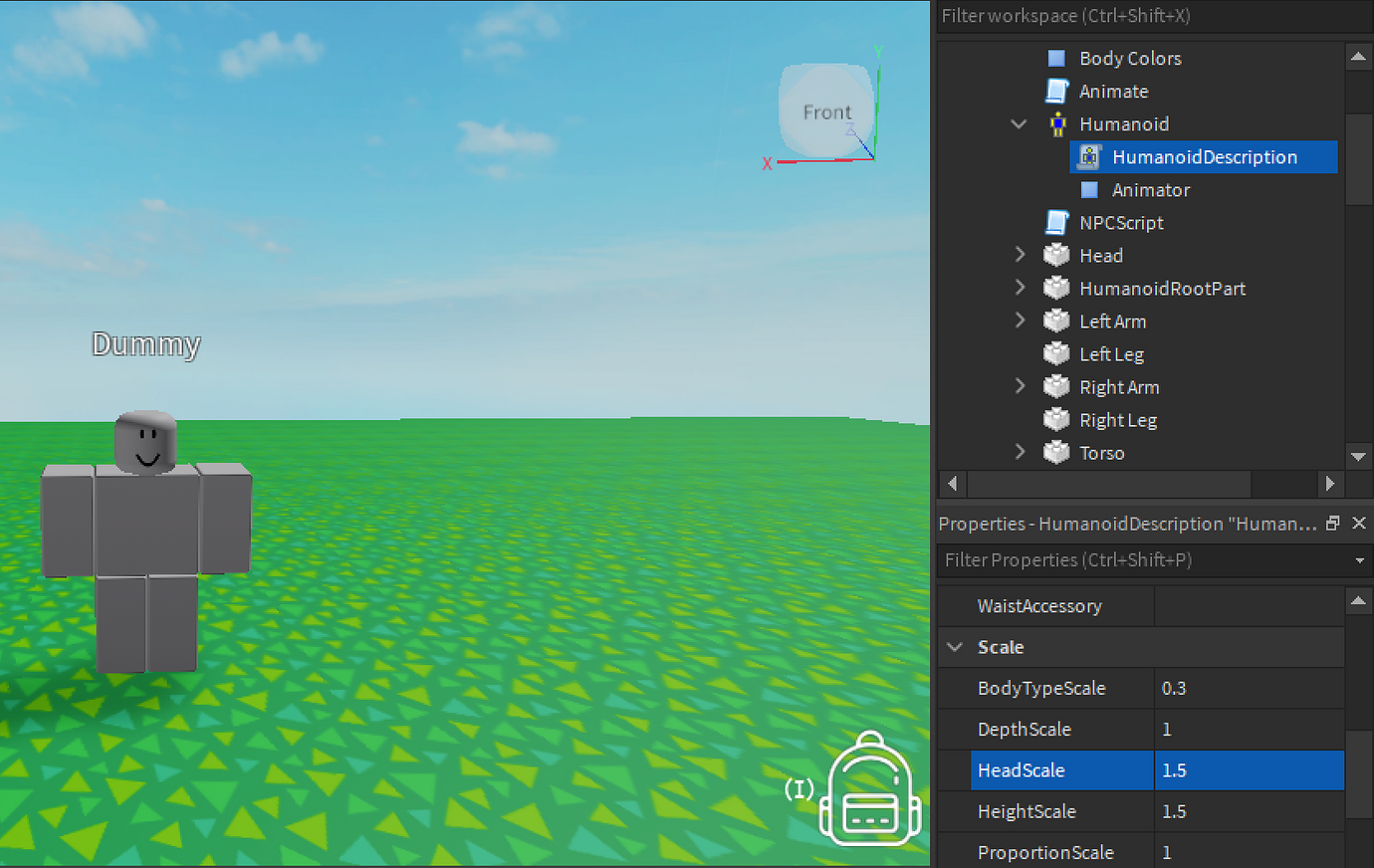Click the Left Leg part icon
1374x868 pixels.
1056,353
